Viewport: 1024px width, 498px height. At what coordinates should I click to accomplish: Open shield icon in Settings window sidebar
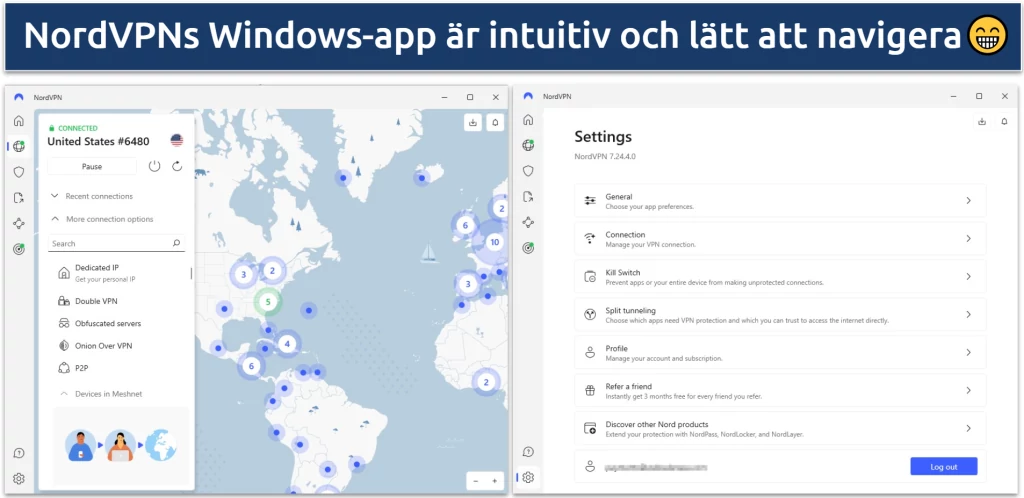(528, 171)
